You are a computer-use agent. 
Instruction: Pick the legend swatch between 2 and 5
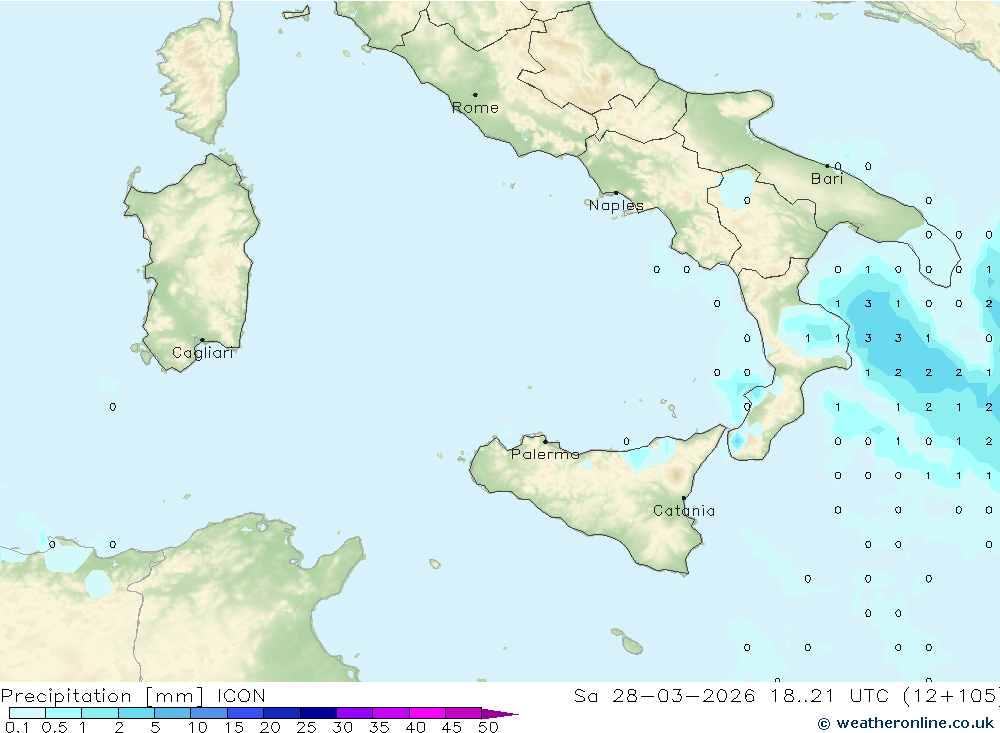tap(136, 713)
